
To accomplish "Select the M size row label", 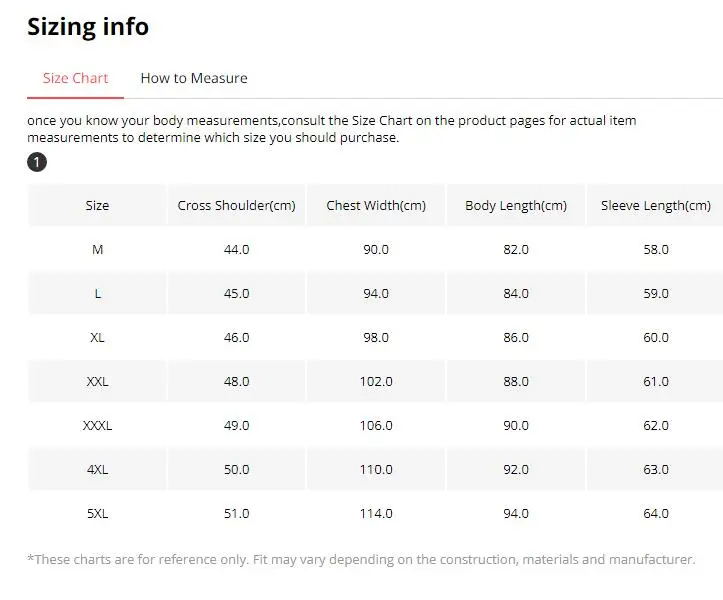I will pos(97,250).
